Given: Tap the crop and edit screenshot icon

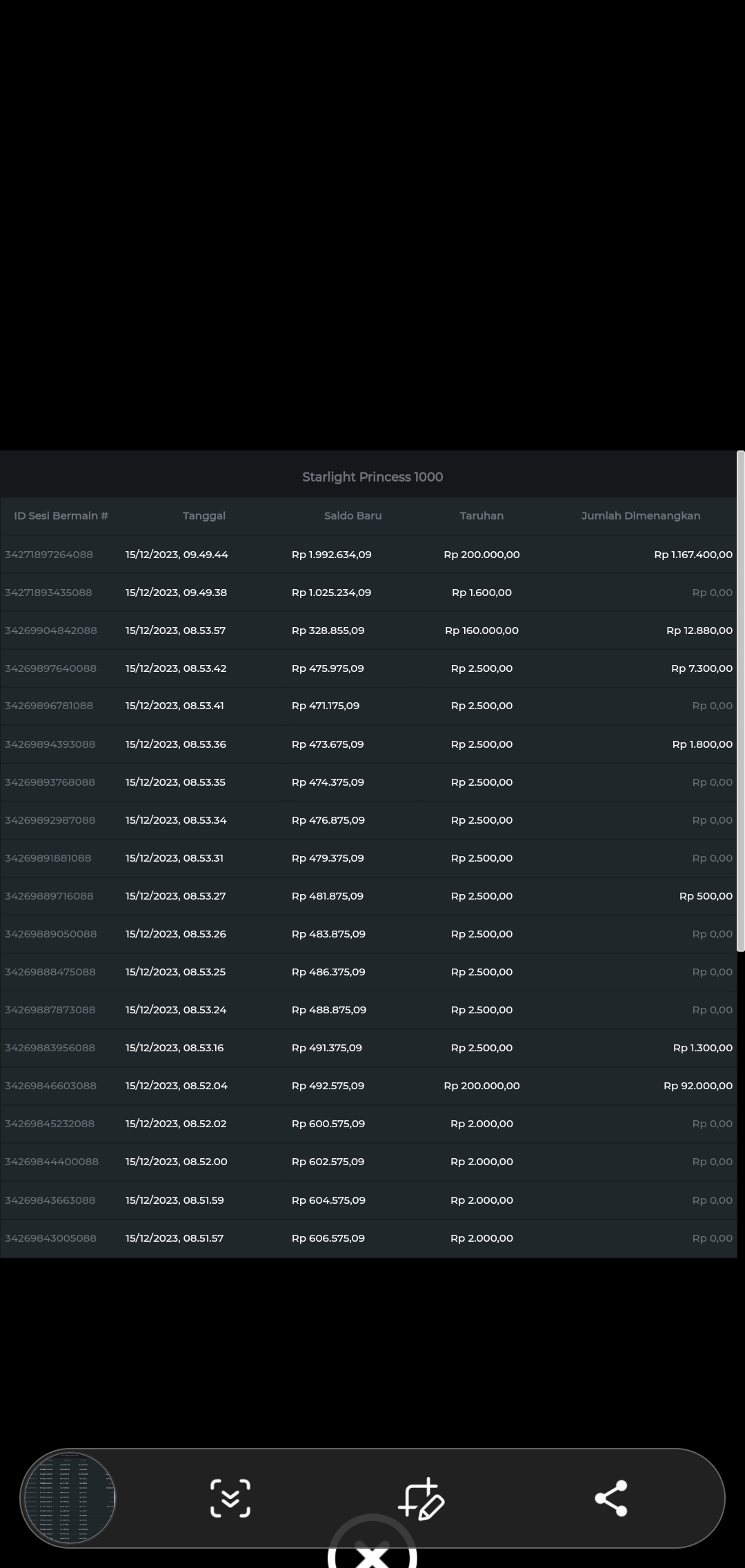Looking at the screenshot, I should (421, 1498).
